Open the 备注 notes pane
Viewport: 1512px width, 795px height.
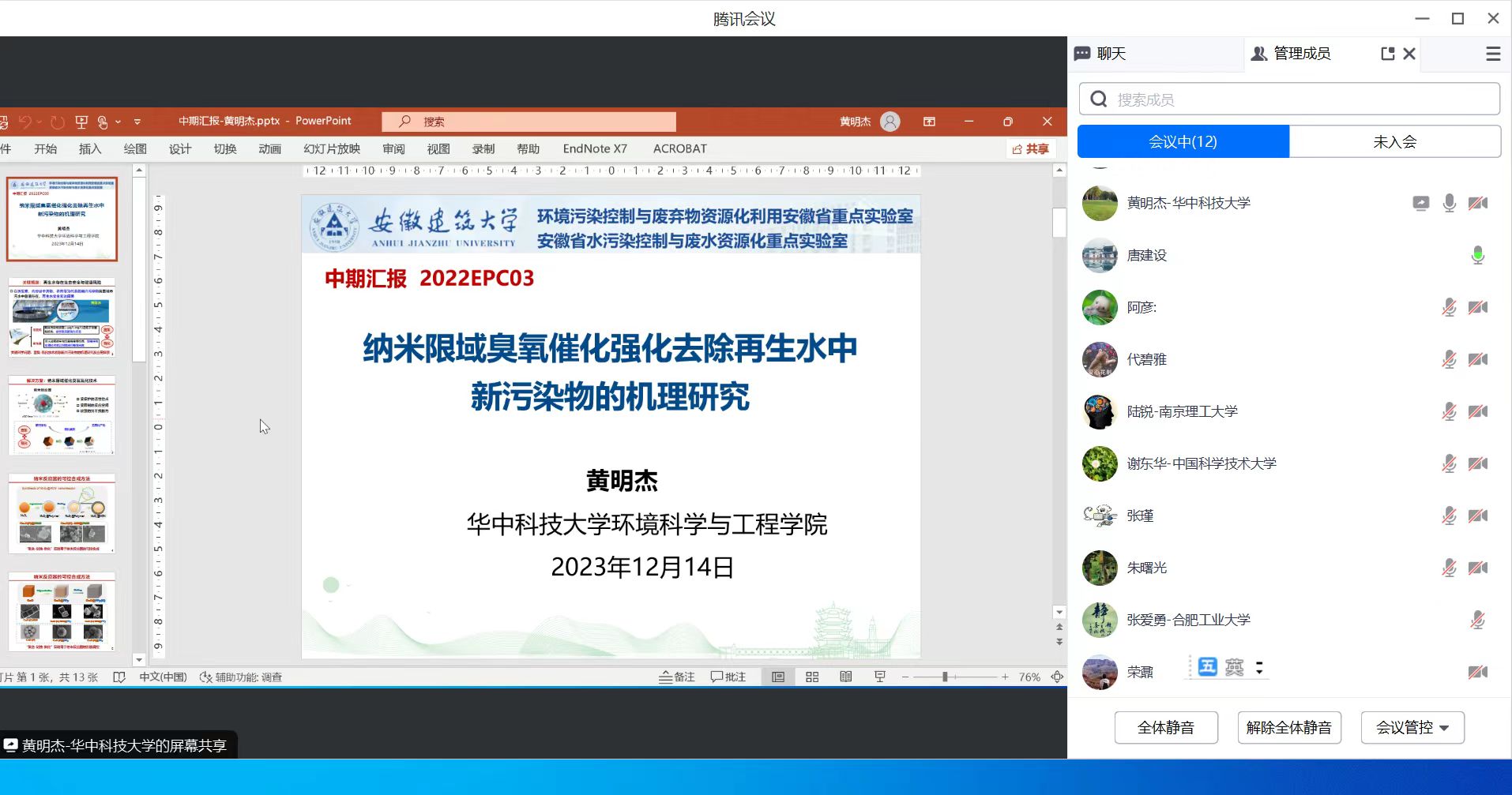pyautogui.click(x=677, y=677)
